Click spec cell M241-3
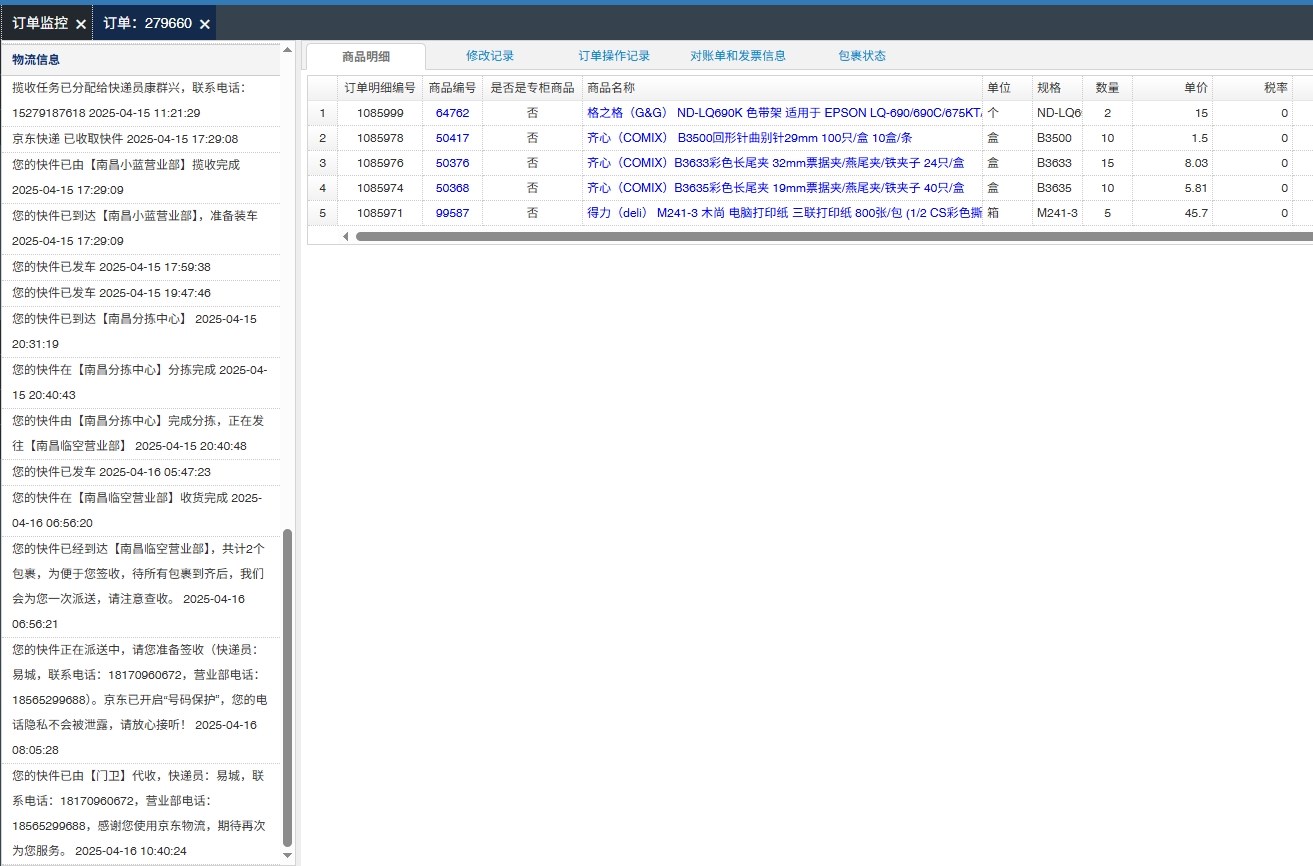 point(1058,213)
